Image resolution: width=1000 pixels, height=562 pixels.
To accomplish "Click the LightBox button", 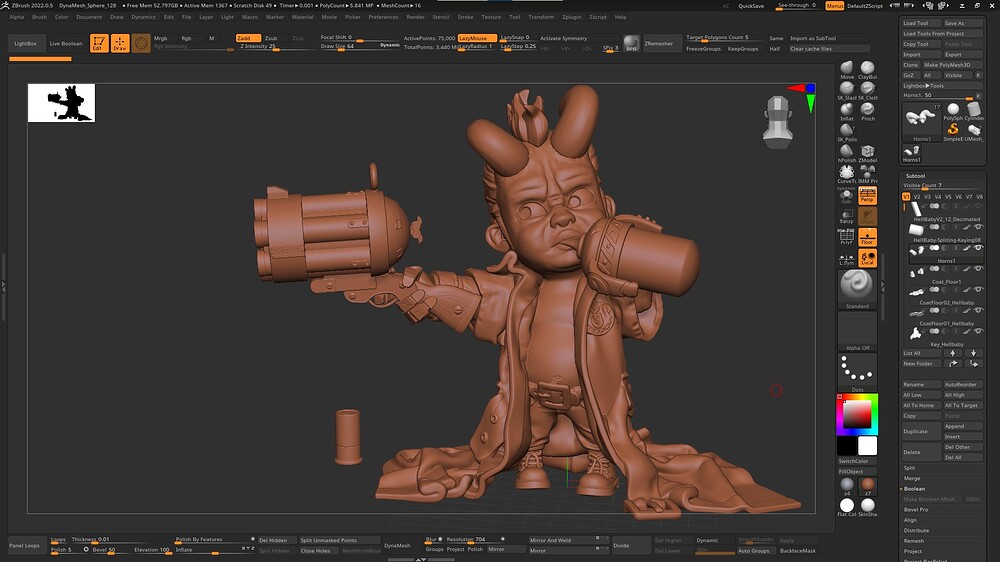I will click(x=26, y=43).
